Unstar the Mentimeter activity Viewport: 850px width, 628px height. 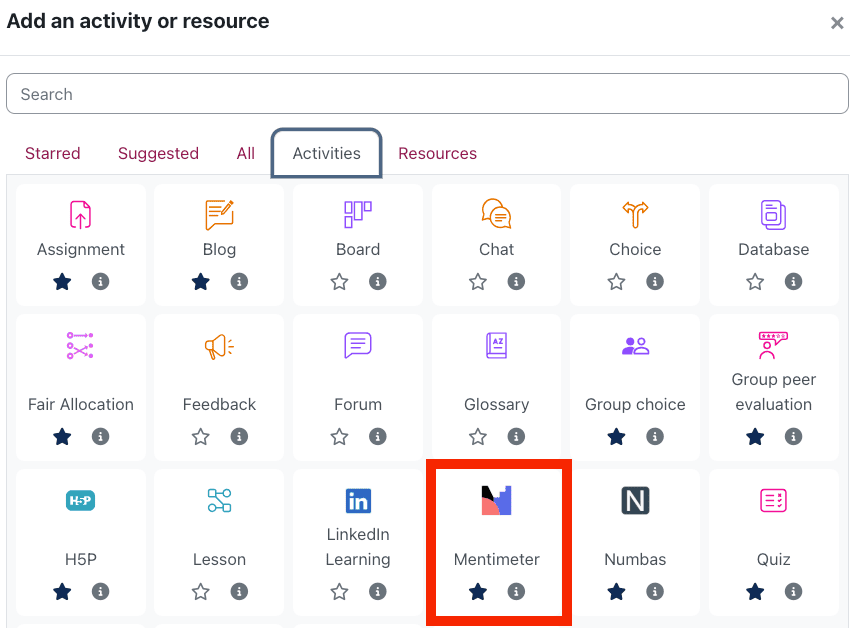[x=478, y=591]
